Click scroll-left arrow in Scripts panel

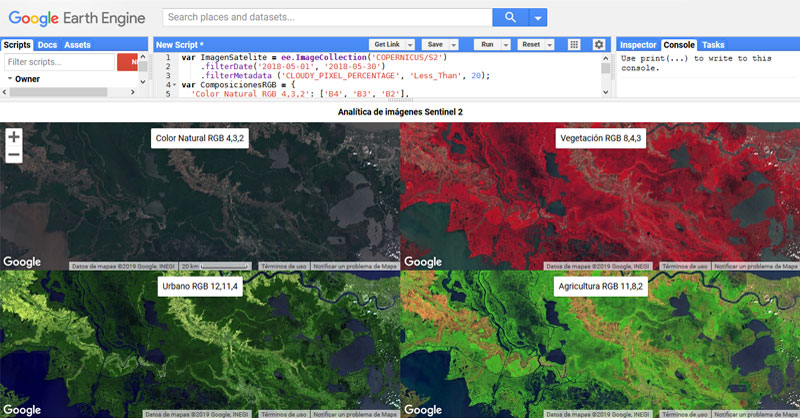[x=5, y=92]
